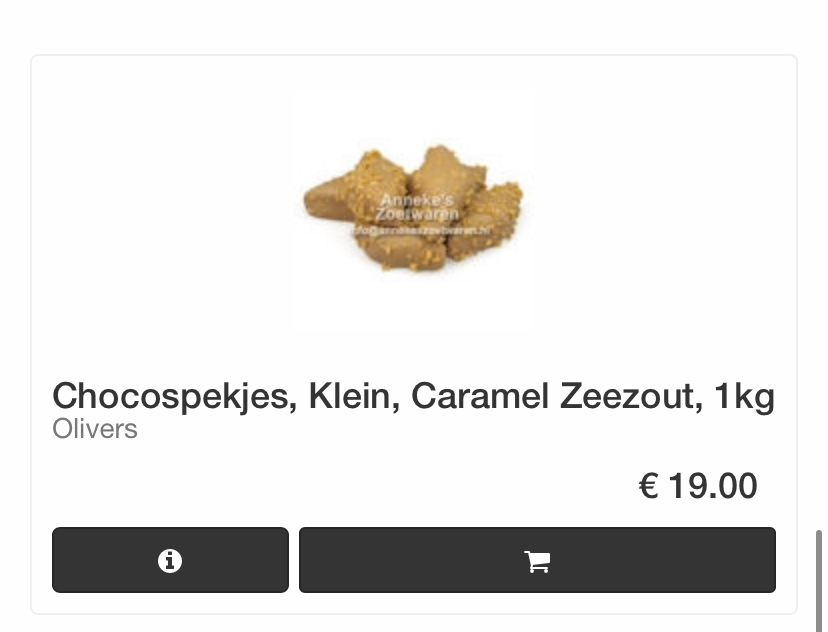Image resolution: width=828 pixels, height=632 pixels.
Task: Add Chocospekjes to cart with the cart button
Action: click(537, 560)
